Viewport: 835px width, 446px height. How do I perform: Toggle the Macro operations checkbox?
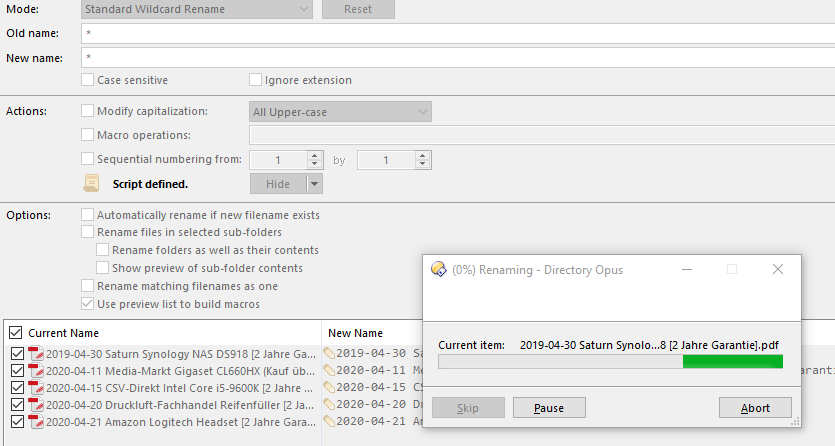coord(87,135)
